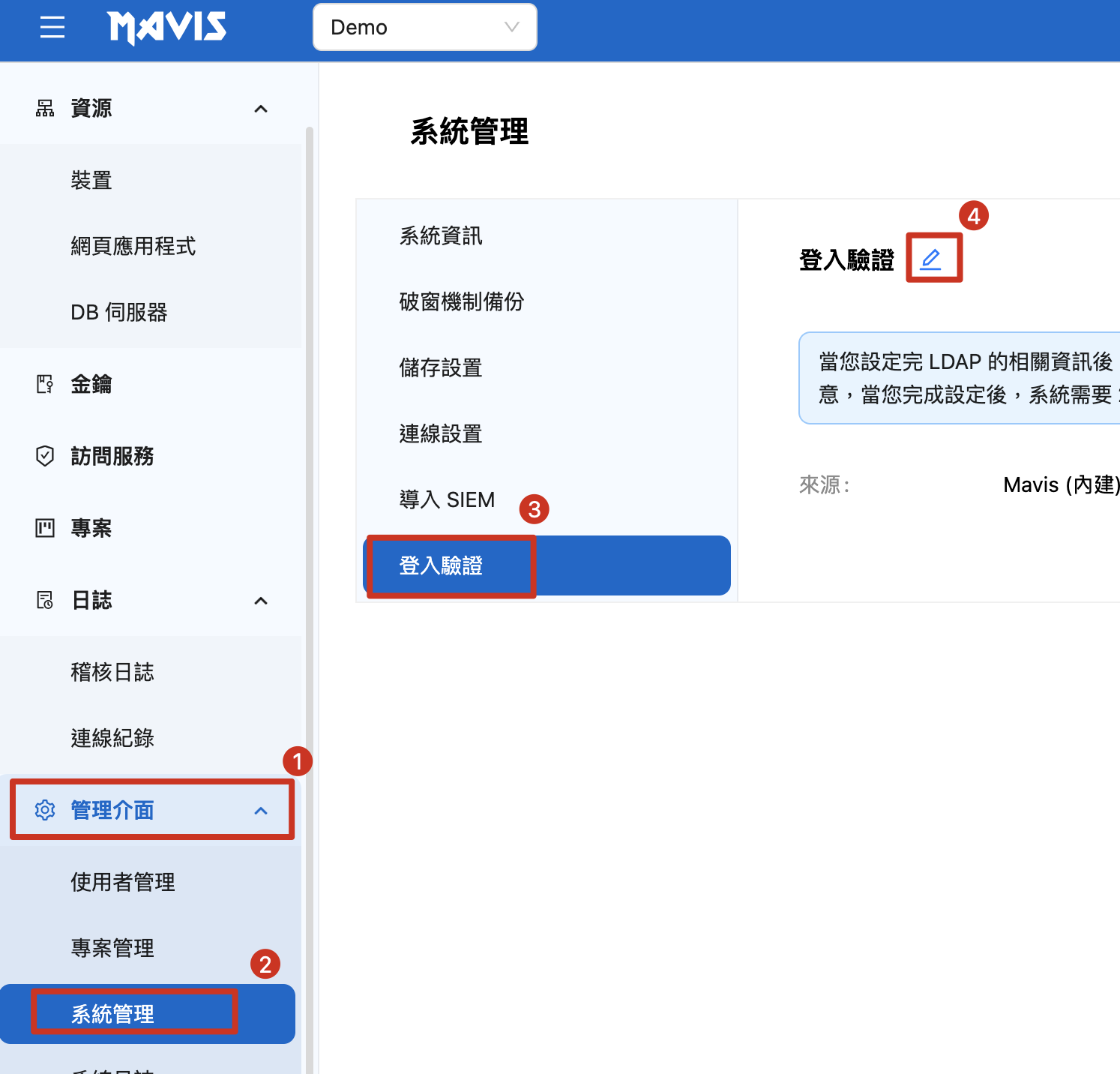Collapse the 資源 section chevron
Image resolution: width=1120 pixels, height=1074 pixels.
pos(261,109)
